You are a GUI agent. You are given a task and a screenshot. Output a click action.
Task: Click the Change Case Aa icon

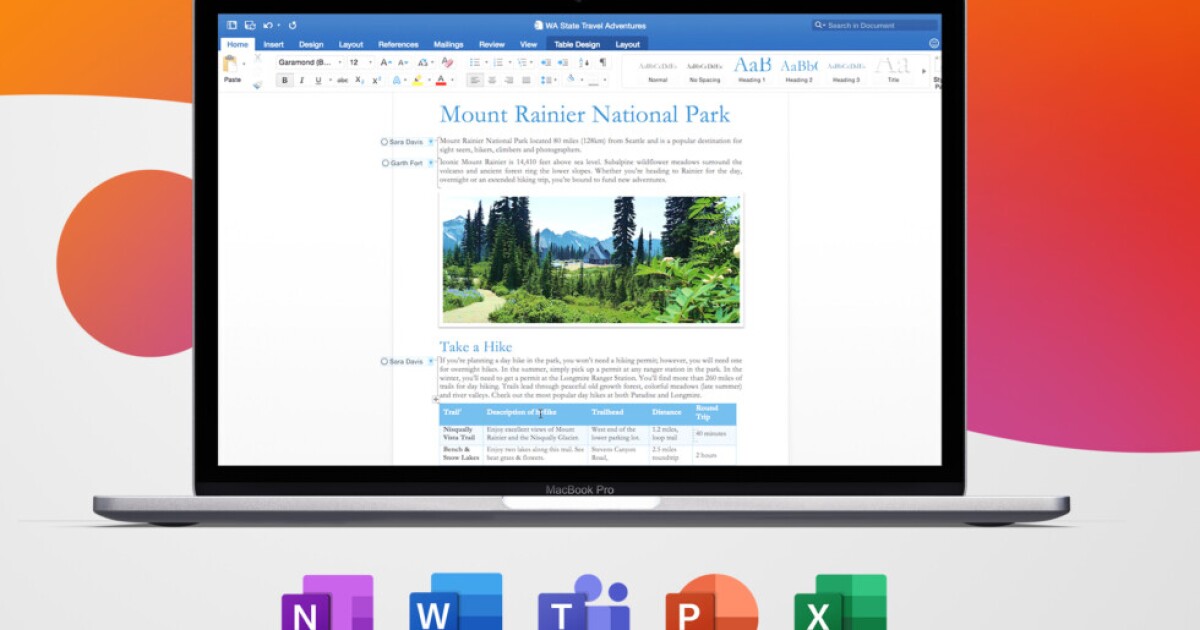point(424,62)
